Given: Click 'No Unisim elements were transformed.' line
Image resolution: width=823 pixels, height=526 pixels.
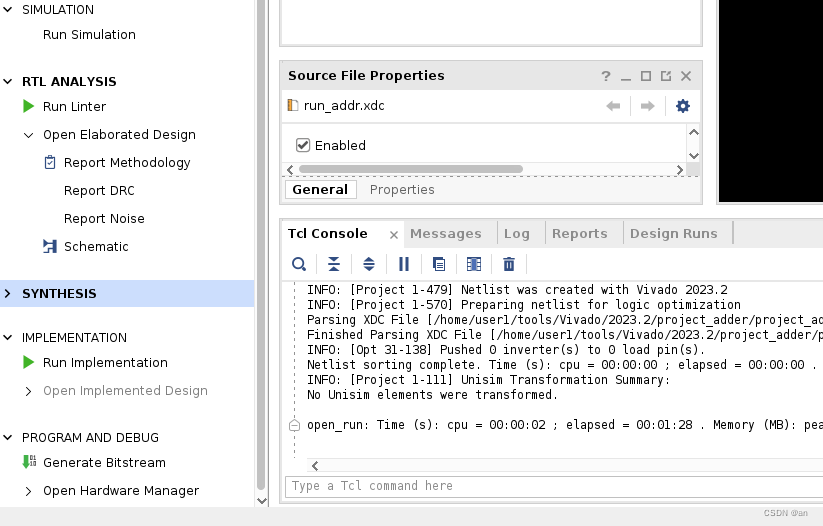Looking at the screenshot, I should pyautogui.click(x=432, y=395).
